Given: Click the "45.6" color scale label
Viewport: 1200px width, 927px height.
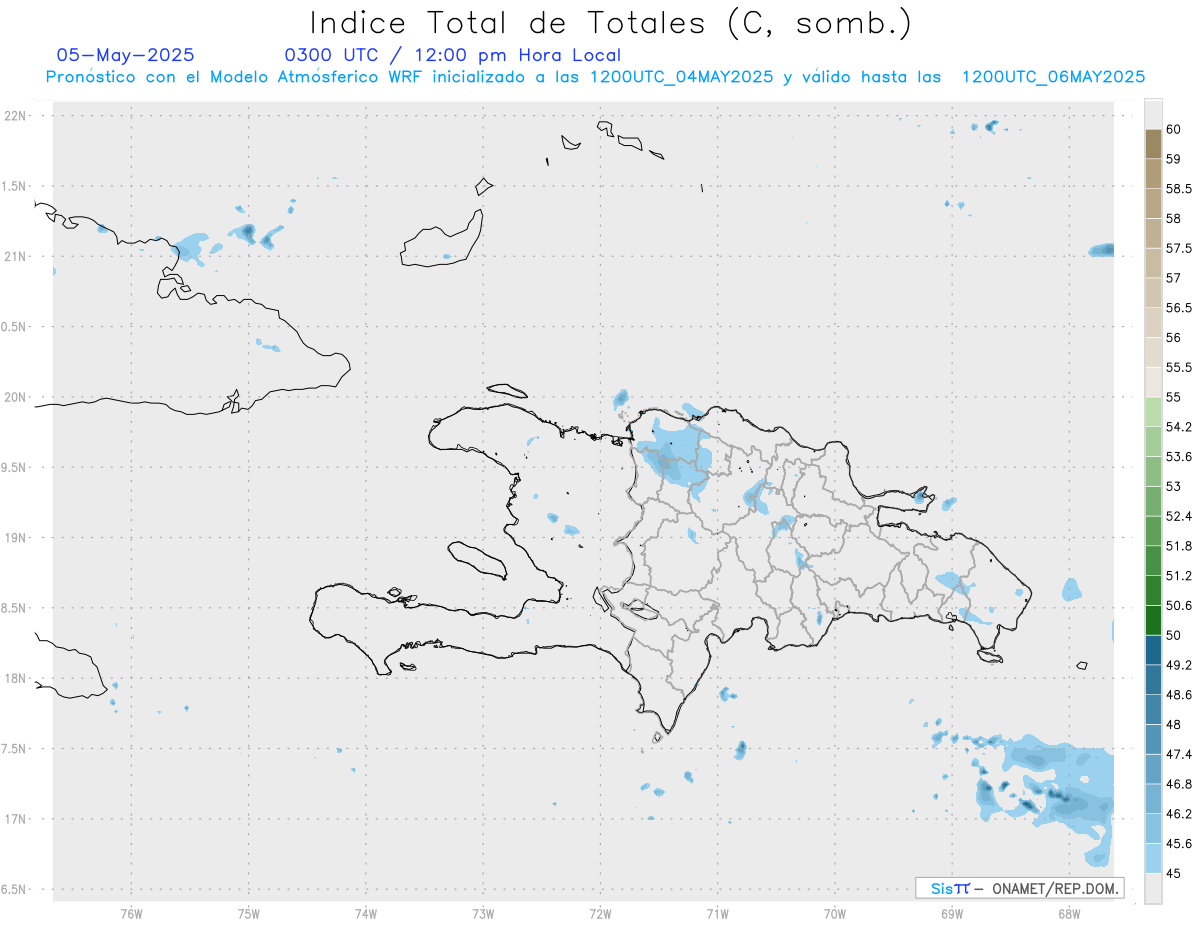Looking at the screenshot, I should pos(1179,844).
